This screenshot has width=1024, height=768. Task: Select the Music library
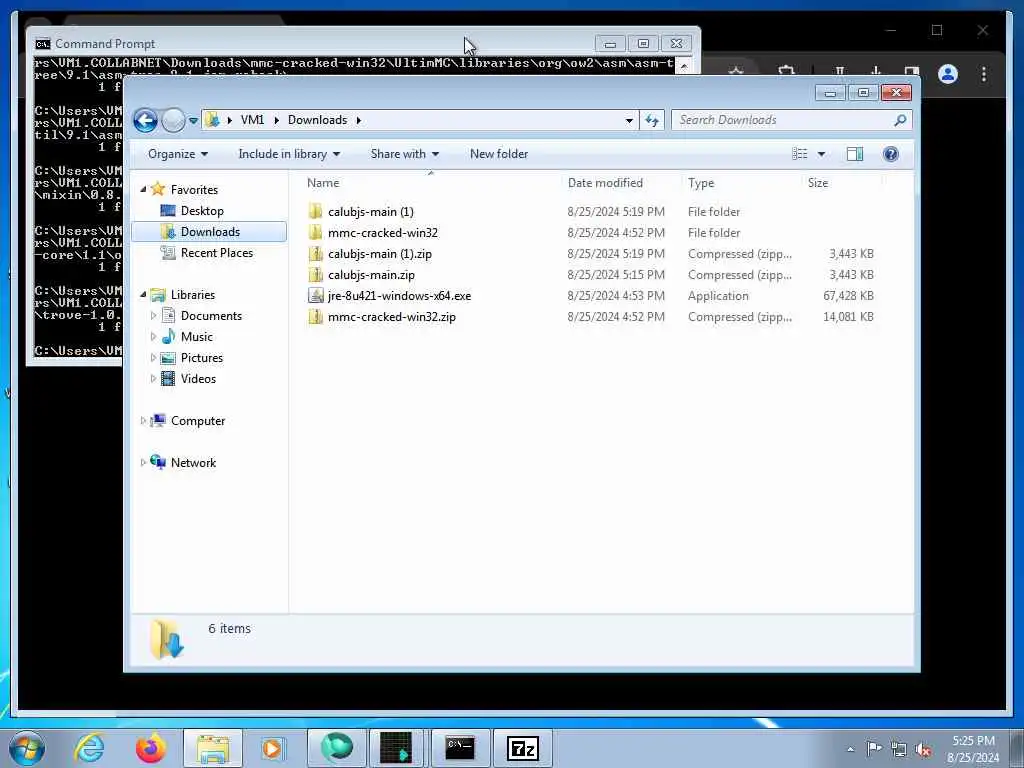tap(196, 337)
